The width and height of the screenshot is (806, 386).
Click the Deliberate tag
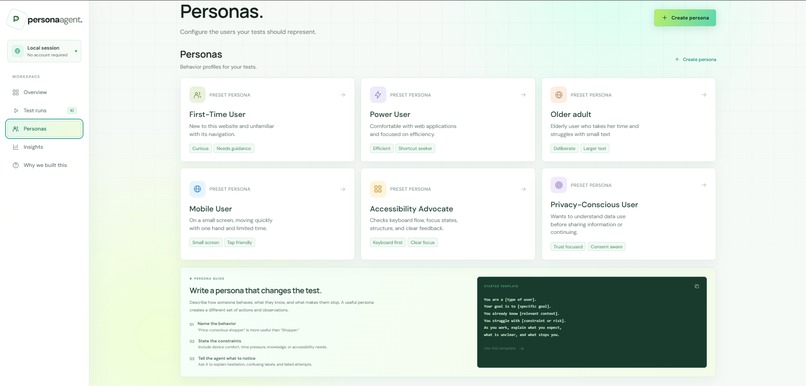[564, 149]
